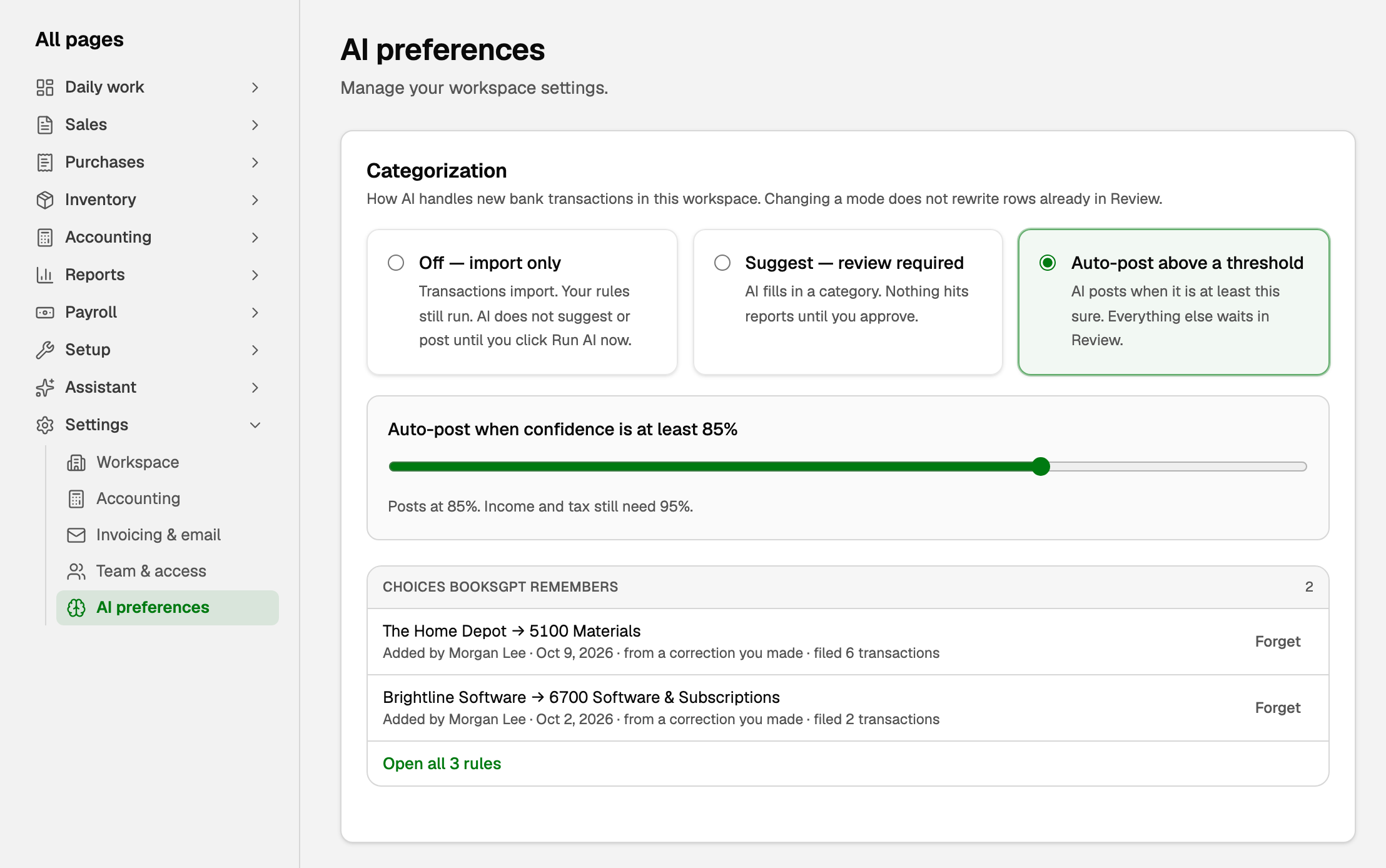Open Invoicing & email settings
The image size is (1386, 868).
pos(167,535)
